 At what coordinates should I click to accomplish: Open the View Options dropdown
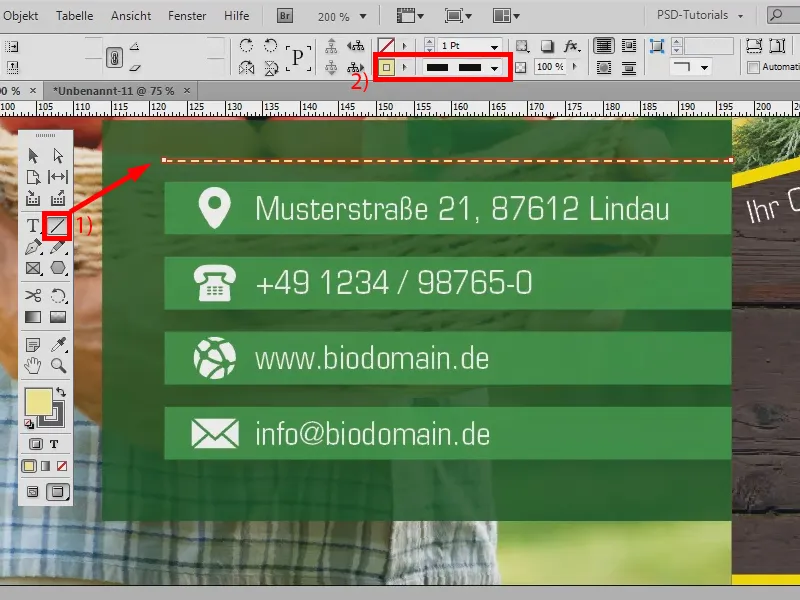411,16
